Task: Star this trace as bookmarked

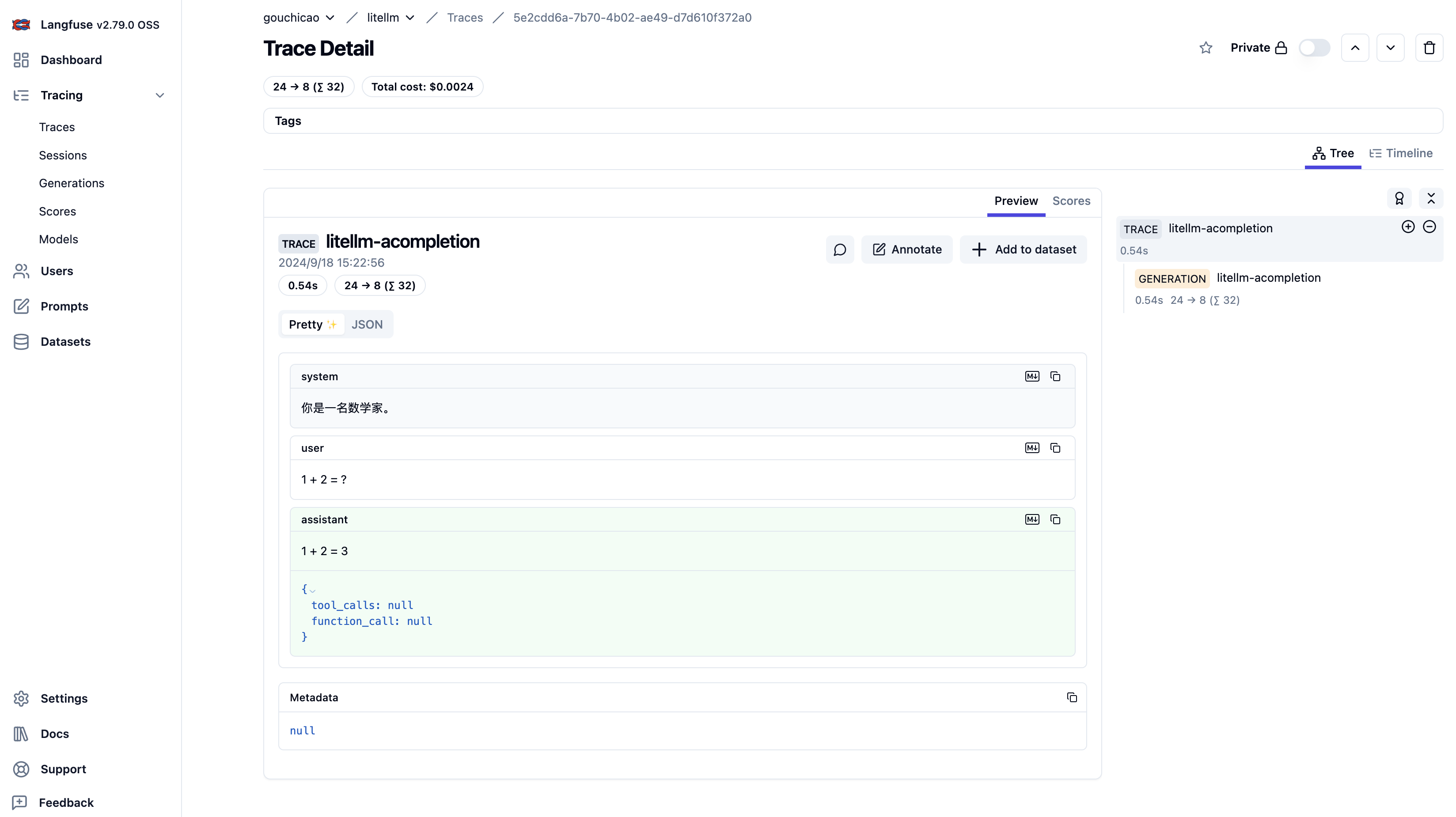Action: [x=1206, y=48]
